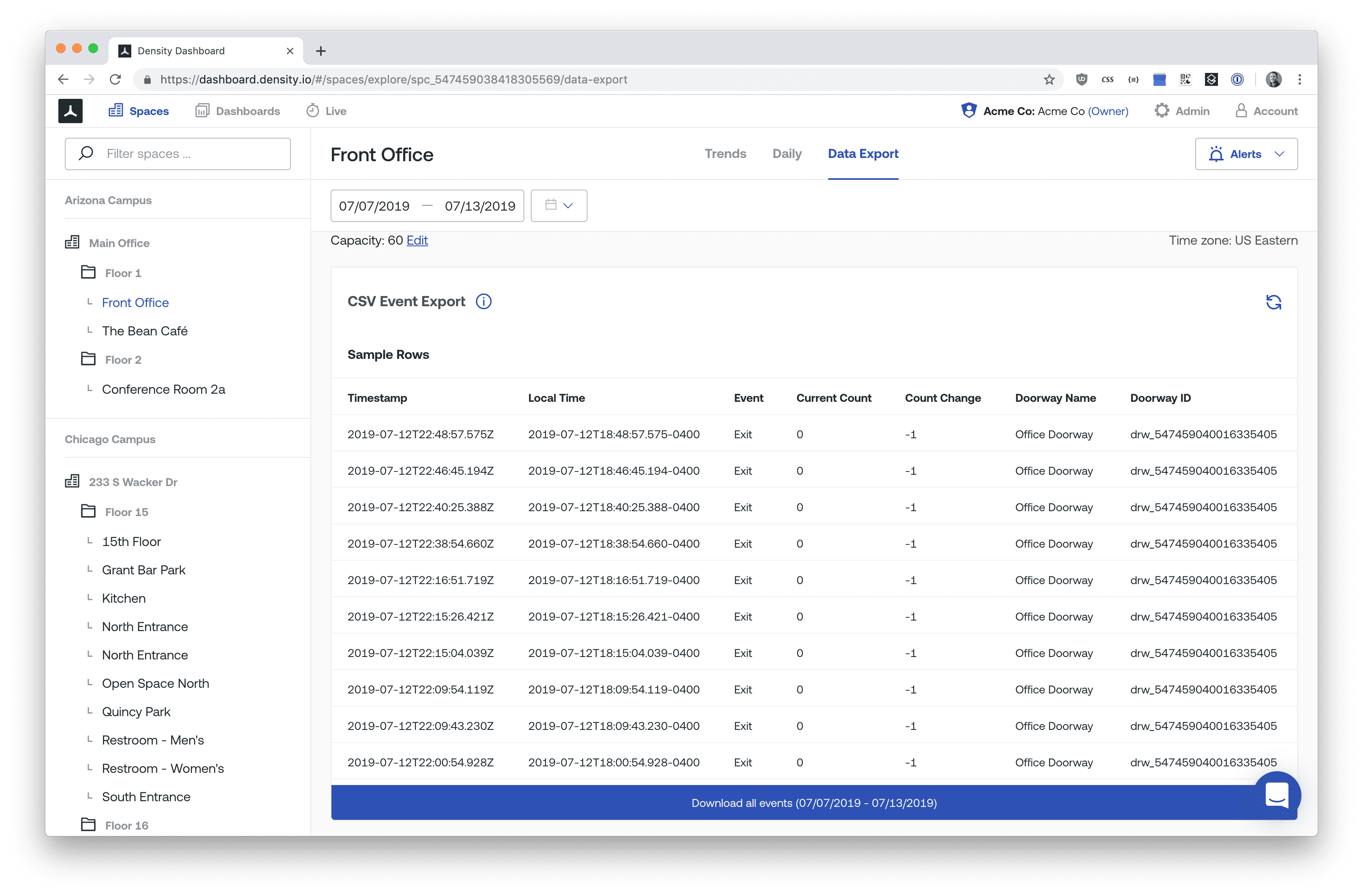Download all events for 07/07/2019 - 07/13/2019
The height and width of the screenshot is (896, 1363).
(814, 803)
